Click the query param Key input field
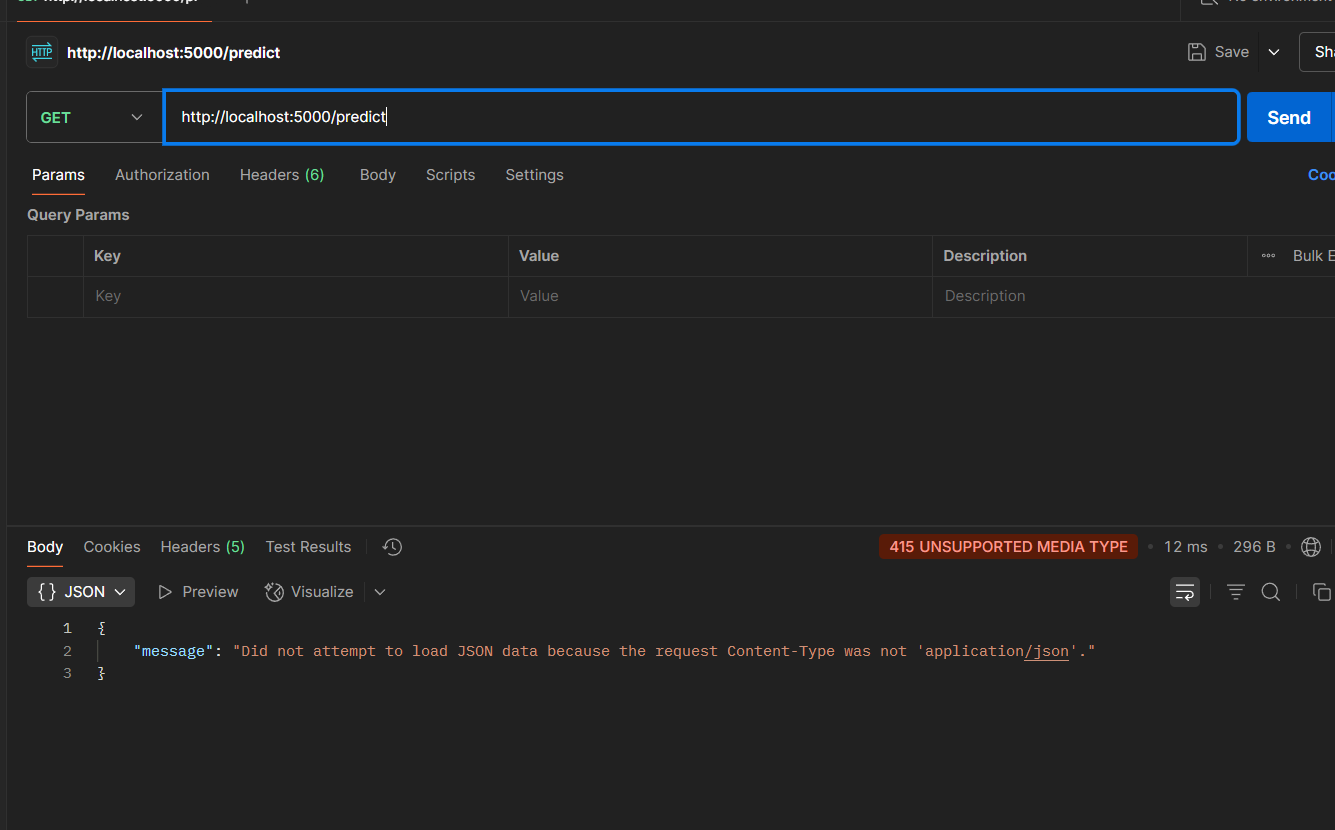This screenshot has width=1335, height=830. [x=295, y=296]
